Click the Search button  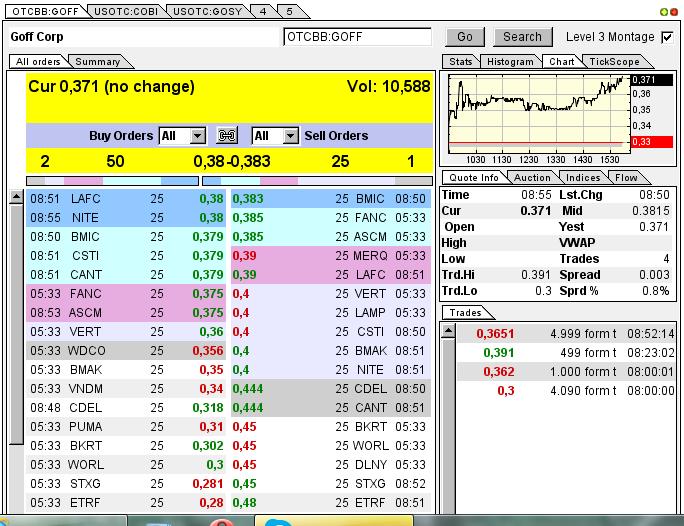523,37
